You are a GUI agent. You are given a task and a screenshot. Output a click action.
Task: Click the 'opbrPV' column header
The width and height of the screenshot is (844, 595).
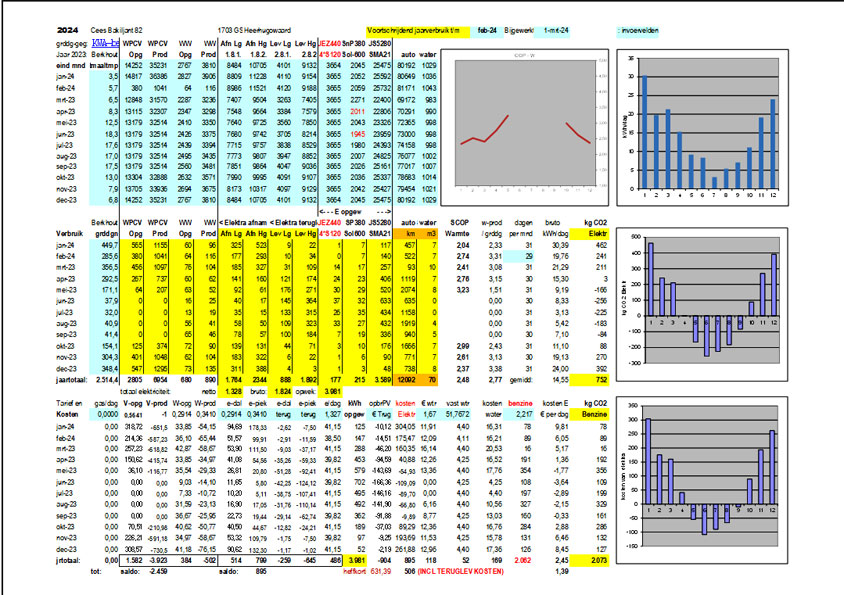[x=379, y=403]
